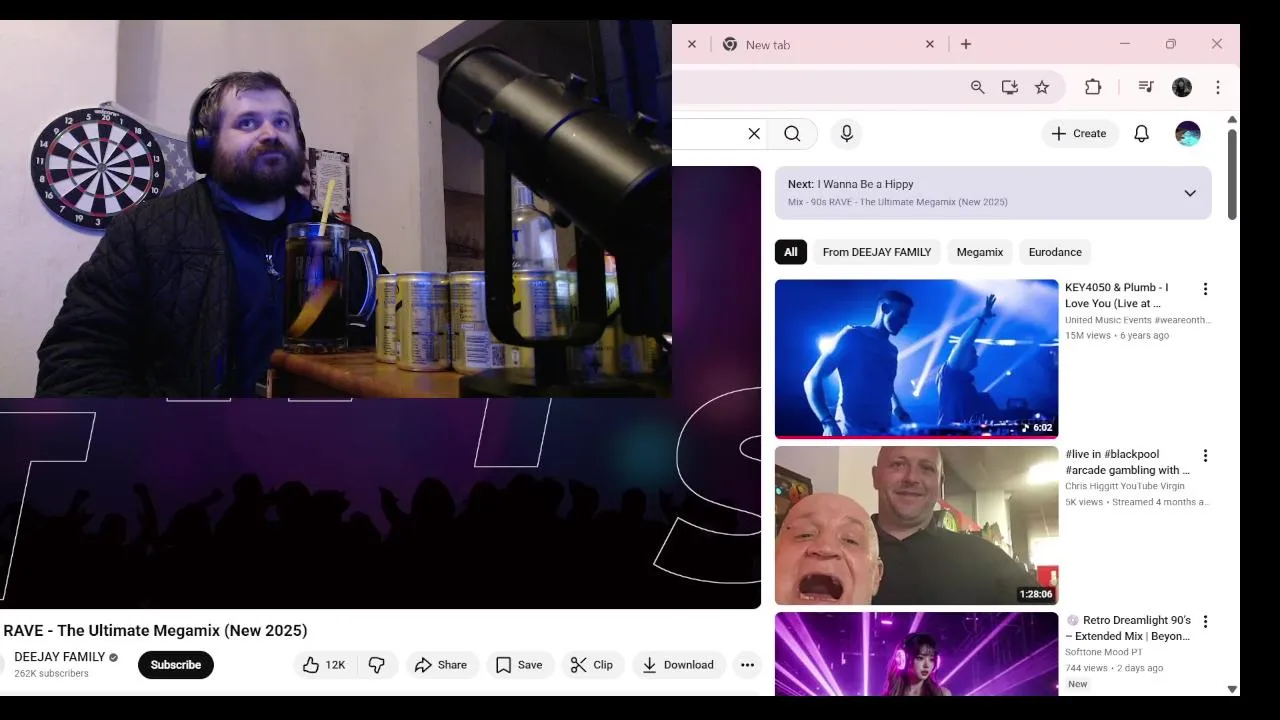Screen dimensions: 1280x720
Task: Click scrollbar up arrow
Action: [x=1232, y=119]
